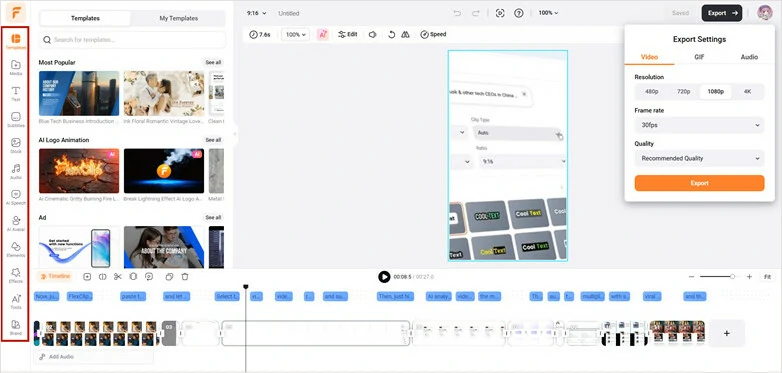This screenshot has width=782, height=373.
Task: Toggle the Timeline view button
Action: (55, 276)
